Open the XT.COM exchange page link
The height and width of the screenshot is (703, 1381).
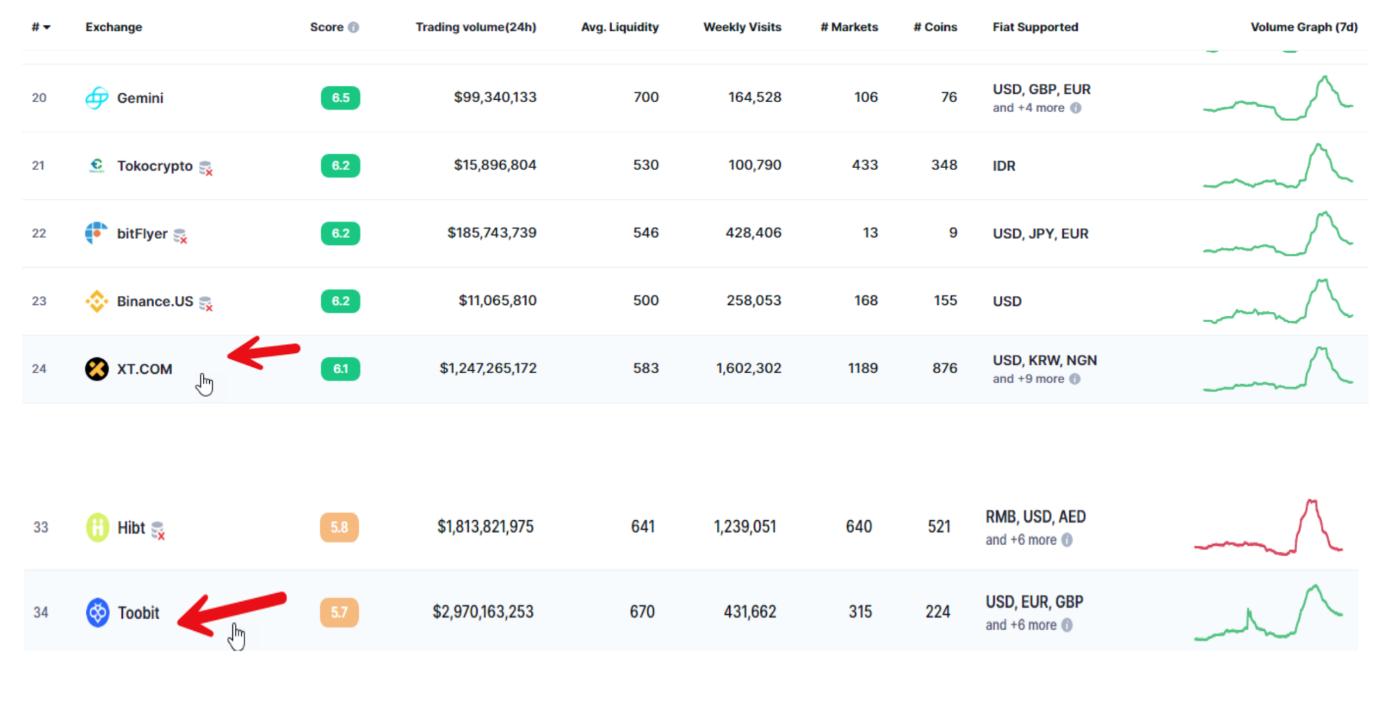pos(144,369)
